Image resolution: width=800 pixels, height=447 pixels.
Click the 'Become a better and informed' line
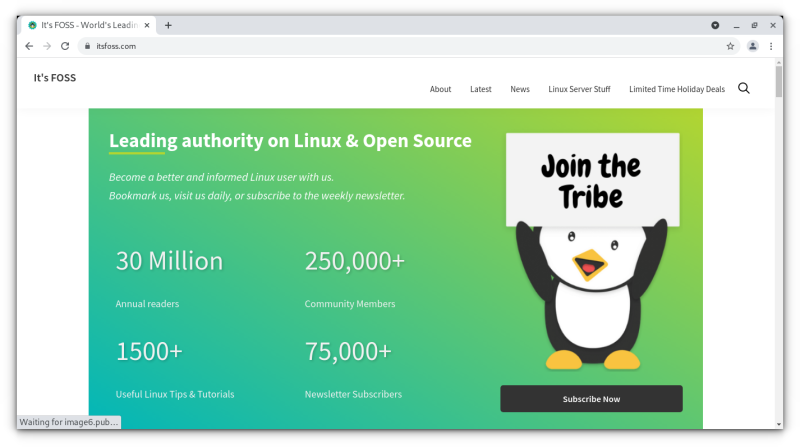[221, 177]
